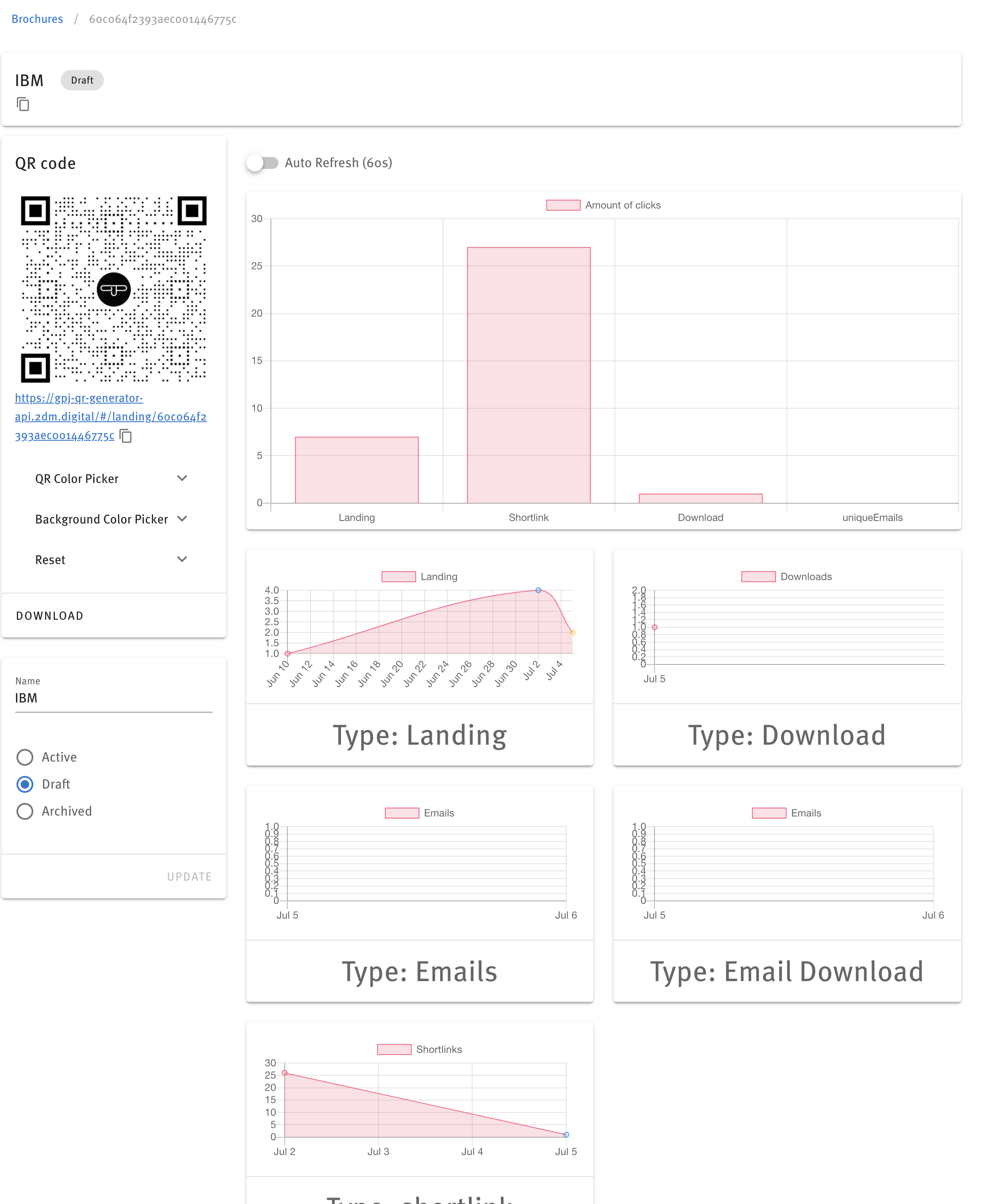Click the QR code image
This screenshot has height=1204, width=995.
tap(114, 290)
